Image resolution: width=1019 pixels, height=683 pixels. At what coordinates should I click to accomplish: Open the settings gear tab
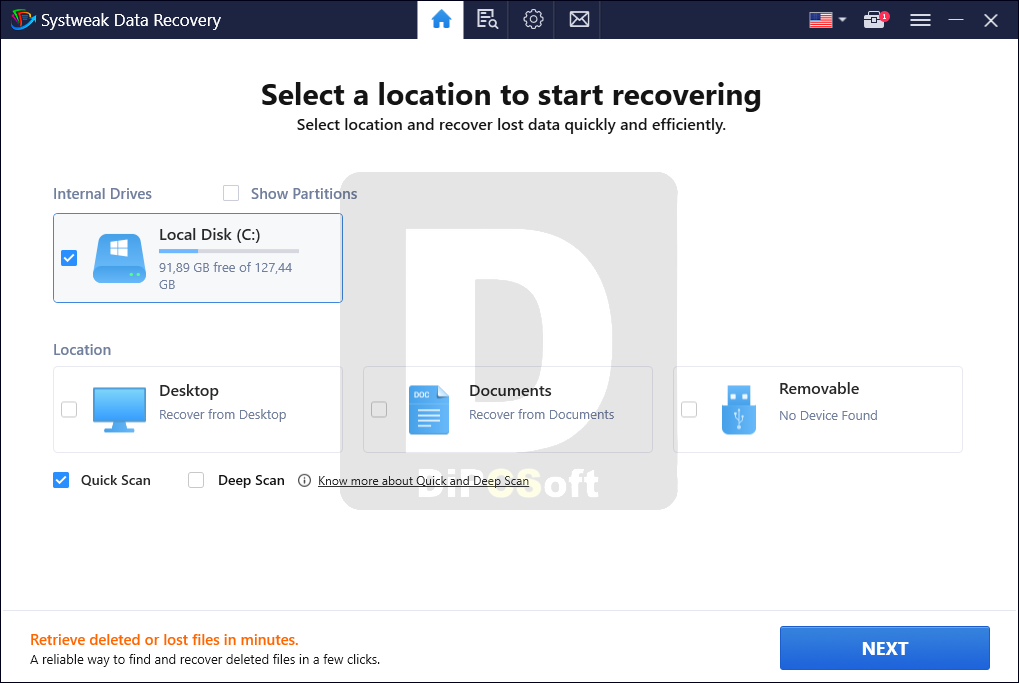(533, 19)
